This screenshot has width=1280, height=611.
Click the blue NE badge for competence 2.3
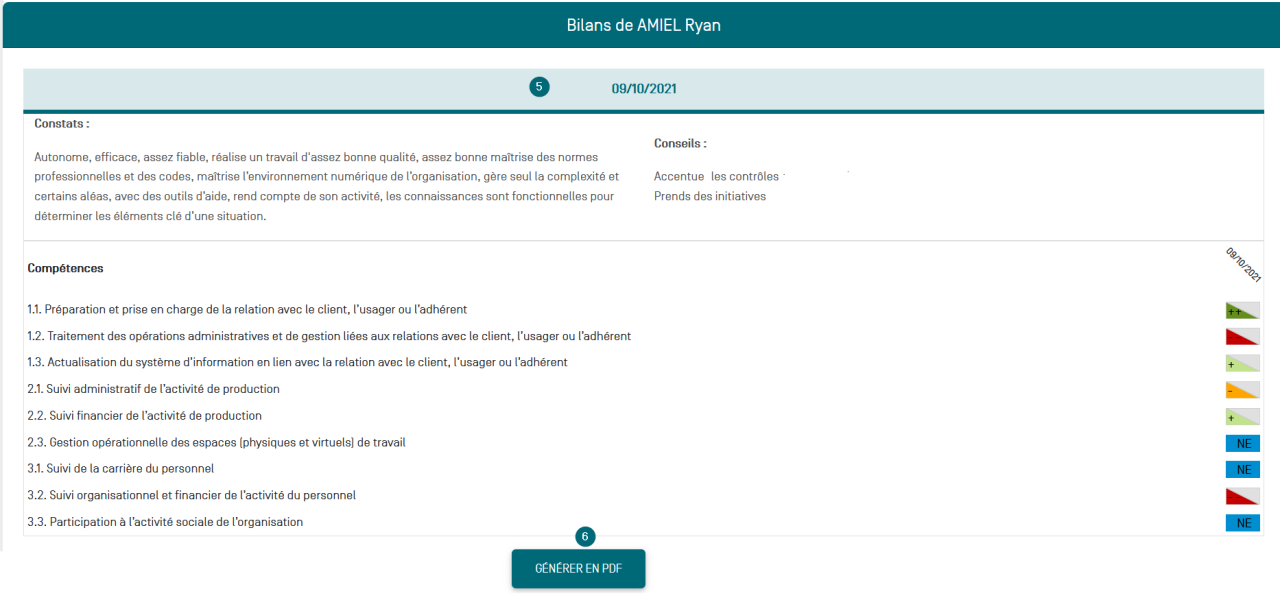tap(1242, 443)
